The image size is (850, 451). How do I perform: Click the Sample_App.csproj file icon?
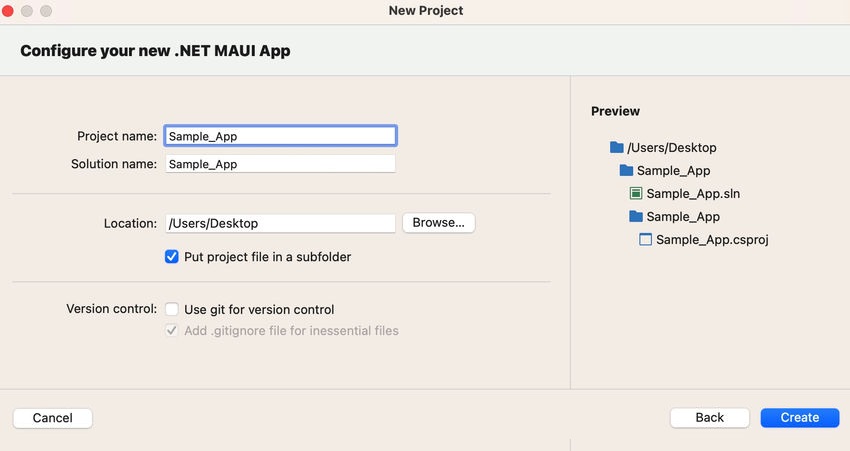pyautogui.click(x=646, y=240)
